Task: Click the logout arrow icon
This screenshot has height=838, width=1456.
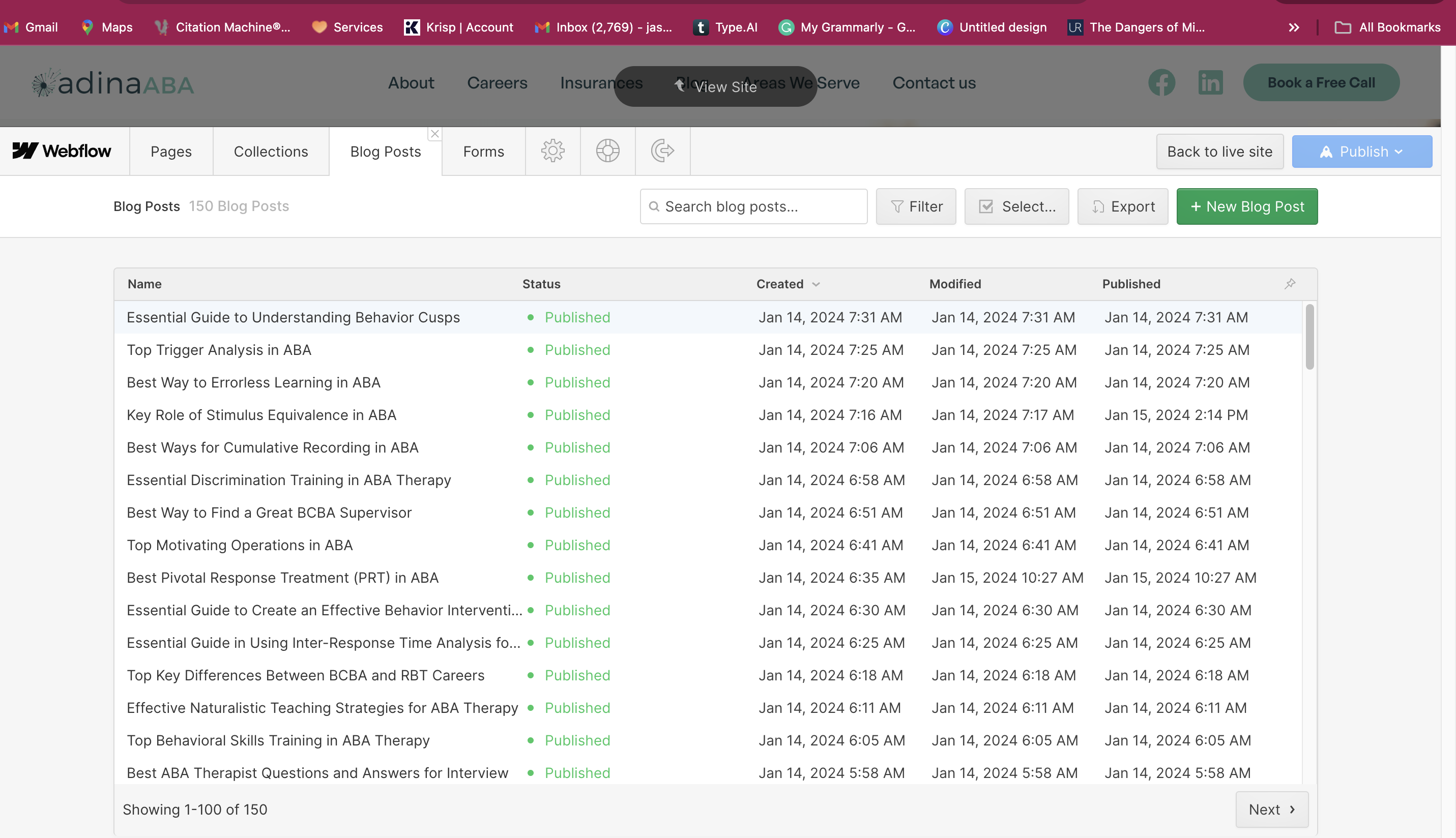Action: coord(662,151)
